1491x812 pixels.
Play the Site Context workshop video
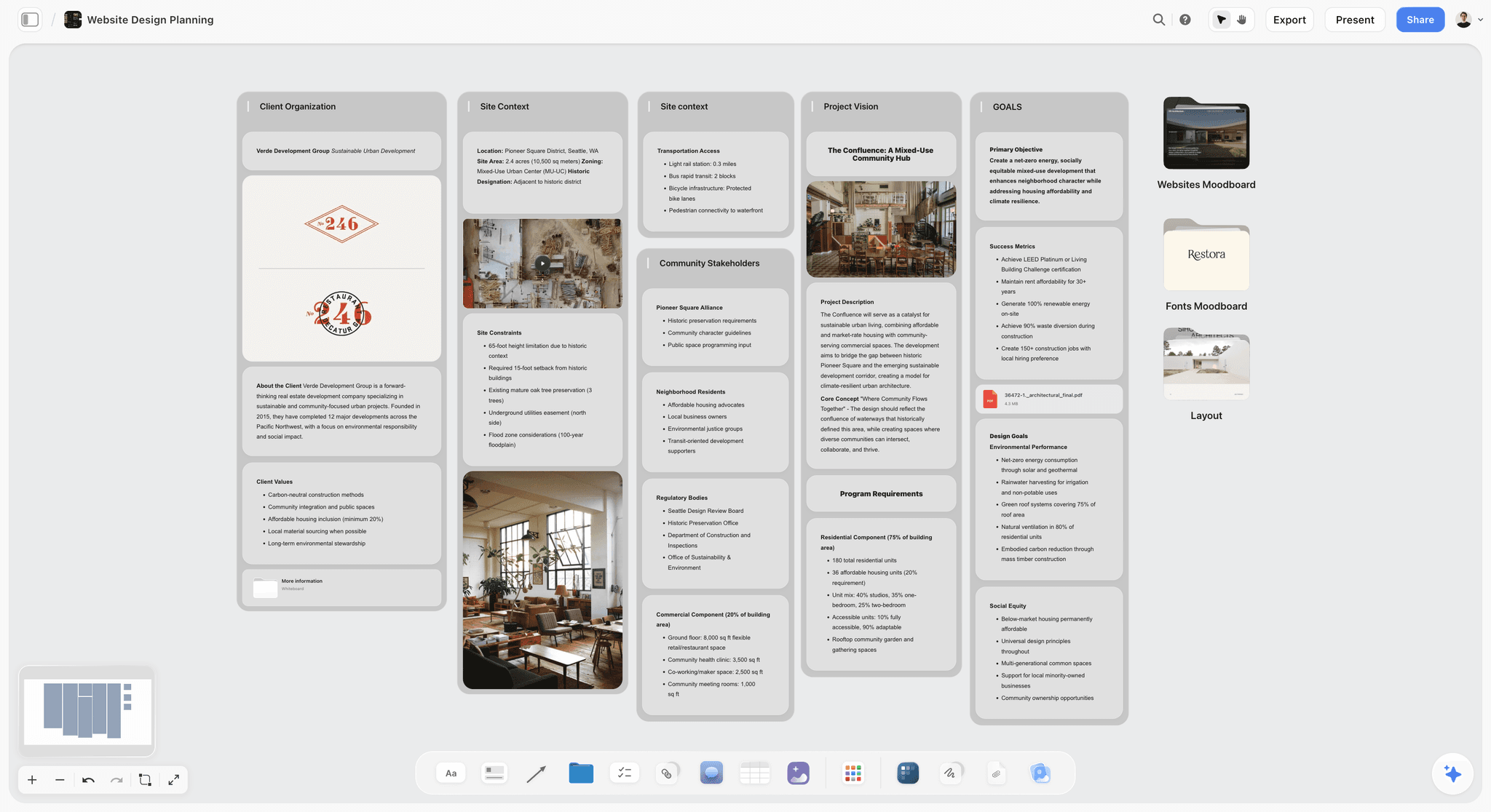point(542,263)
